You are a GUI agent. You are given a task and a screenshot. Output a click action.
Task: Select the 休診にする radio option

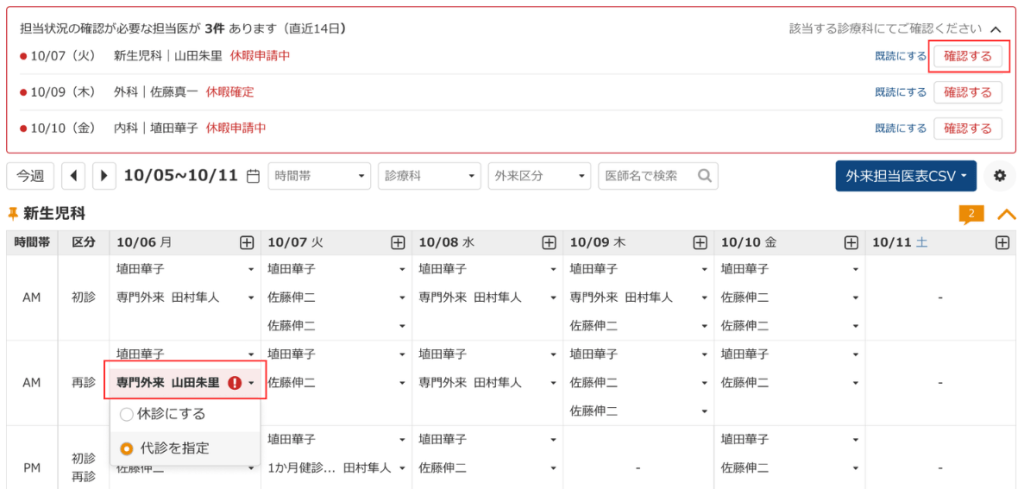[x=126, y=414]
